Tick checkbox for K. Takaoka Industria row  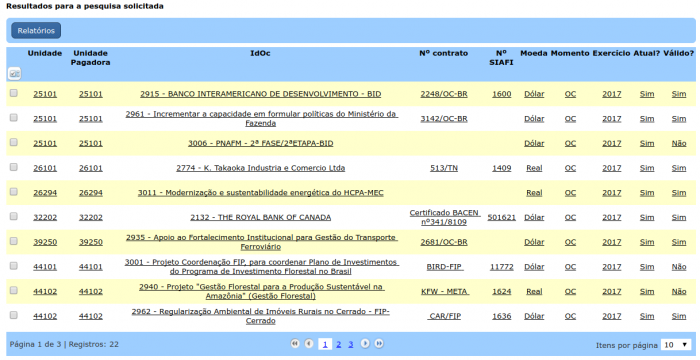click(14, 167)
